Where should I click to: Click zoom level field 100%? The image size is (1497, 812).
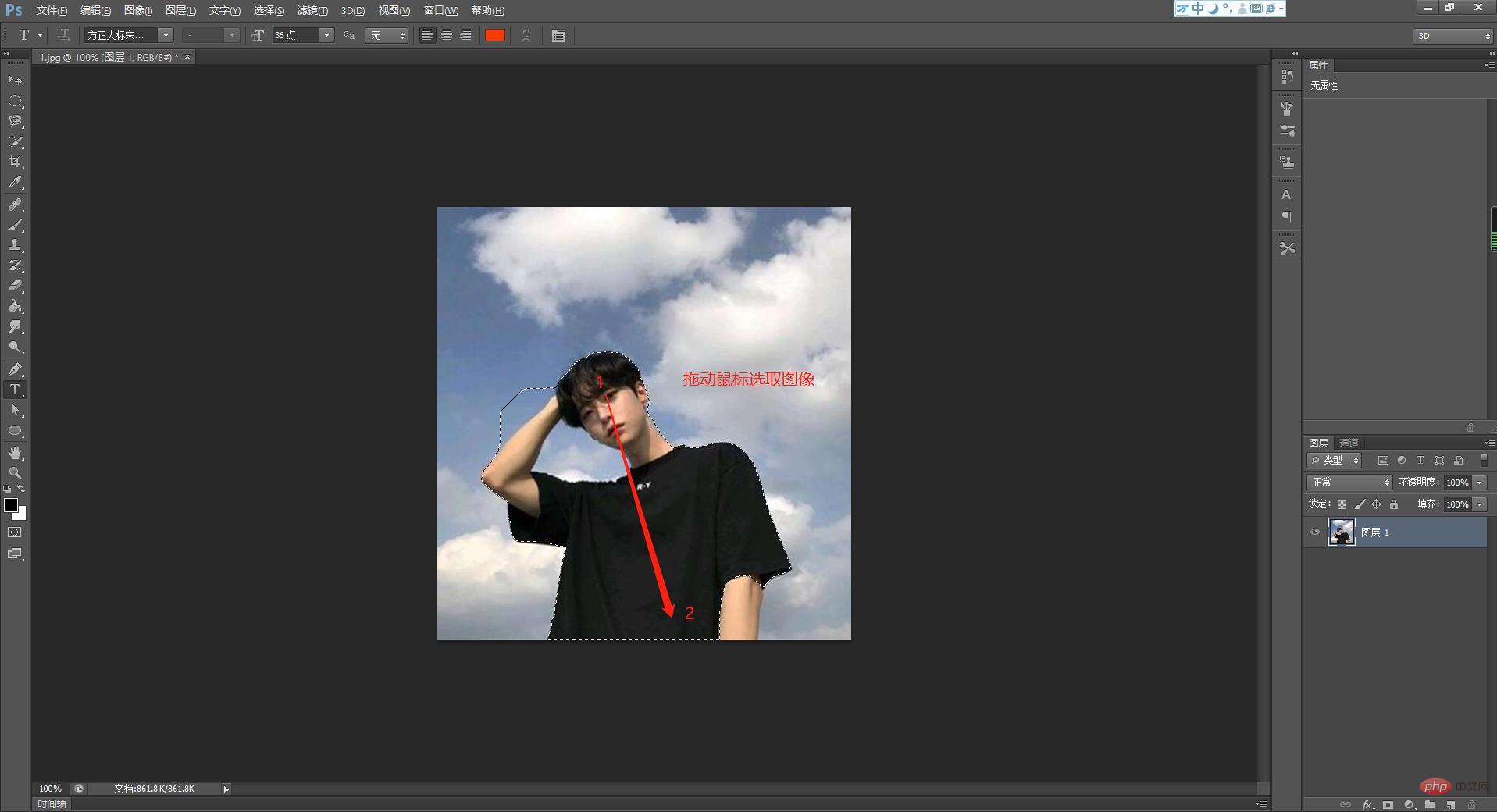coord(50,789)
